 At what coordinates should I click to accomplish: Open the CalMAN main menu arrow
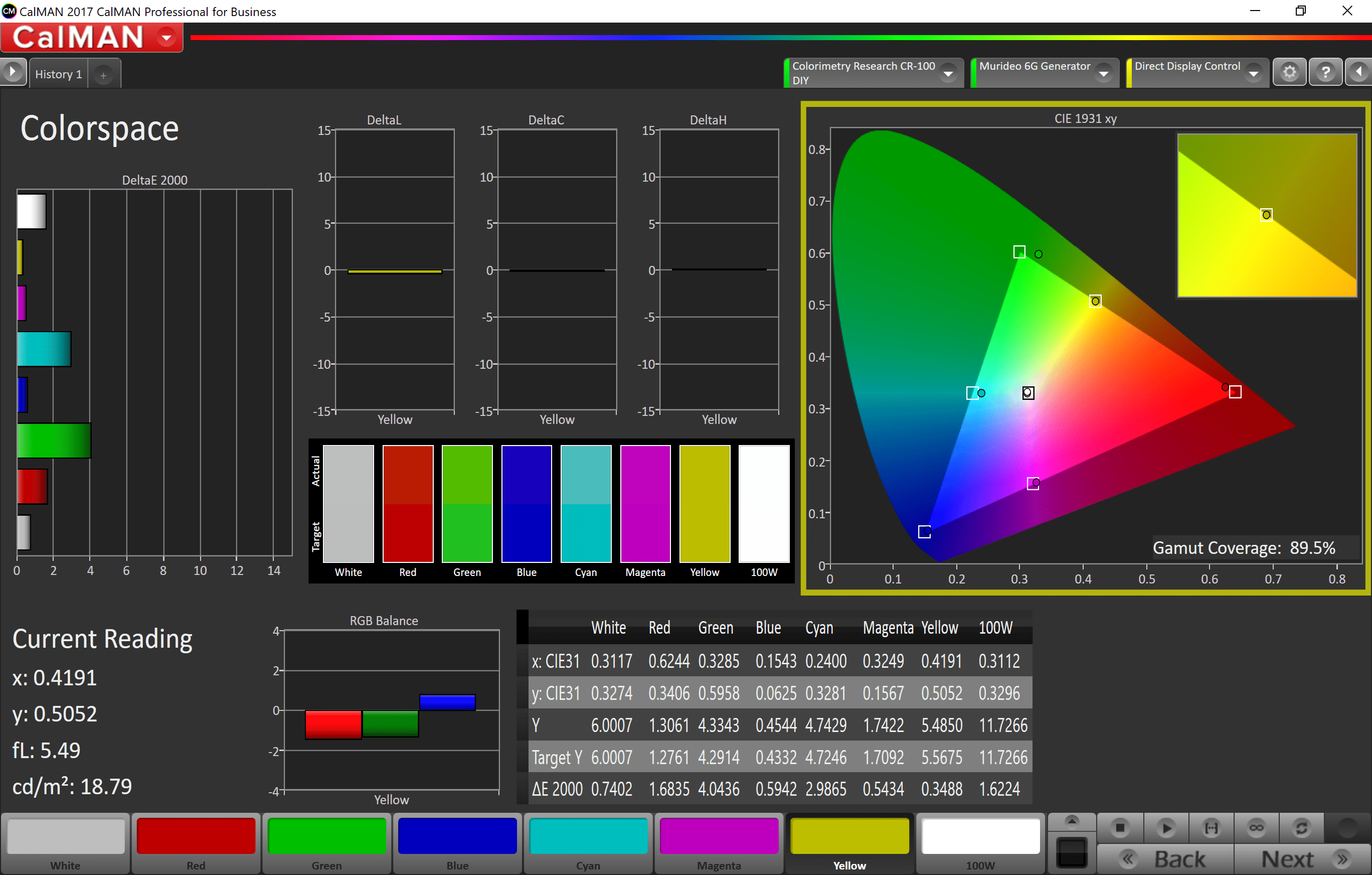pyautogui.click(x=166, y=38)
